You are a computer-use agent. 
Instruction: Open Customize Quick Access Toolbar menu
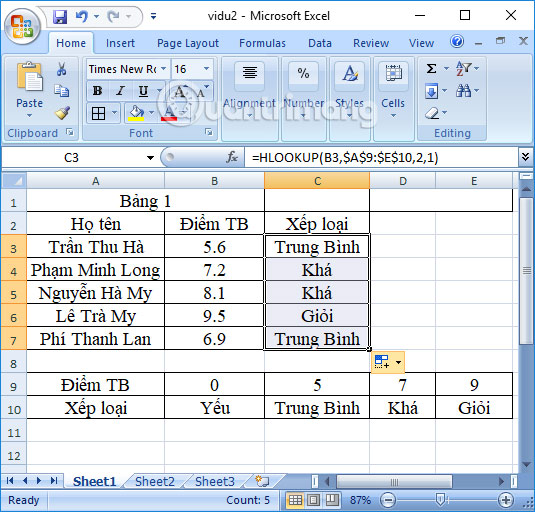coord(154,16)
